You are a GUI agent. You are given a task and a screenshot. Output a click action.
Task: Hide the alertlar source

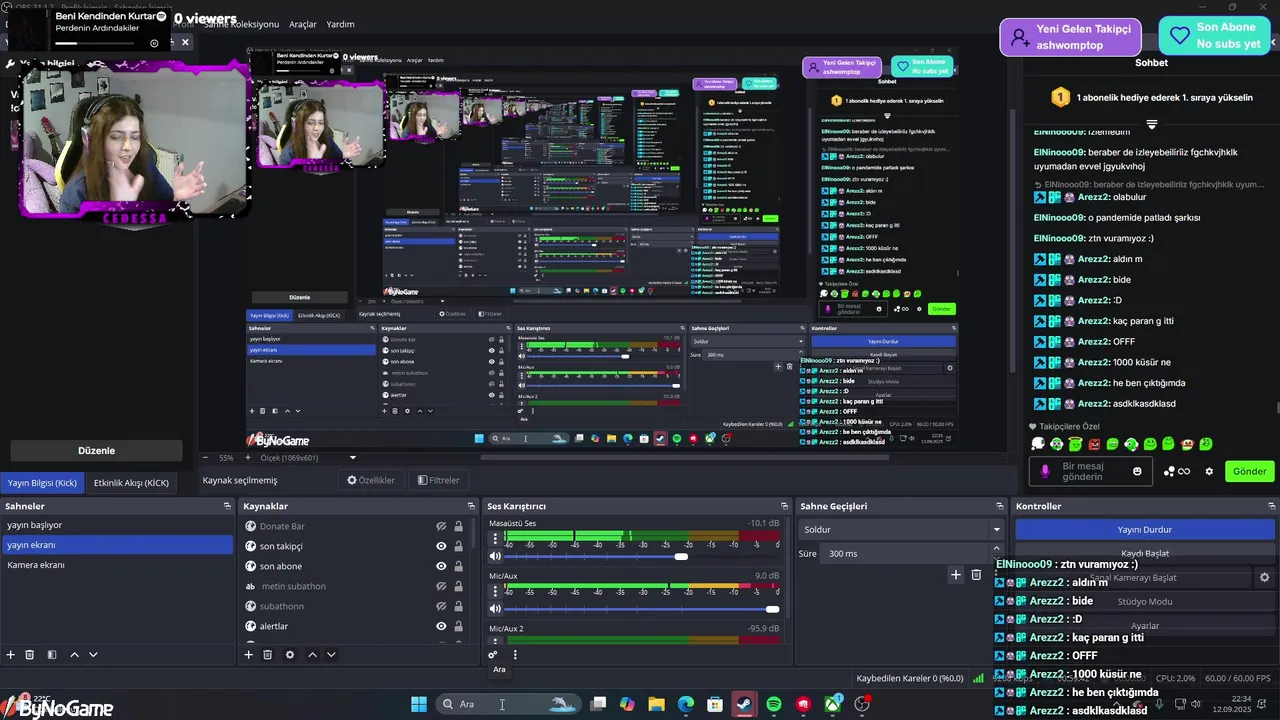(441, 626)
